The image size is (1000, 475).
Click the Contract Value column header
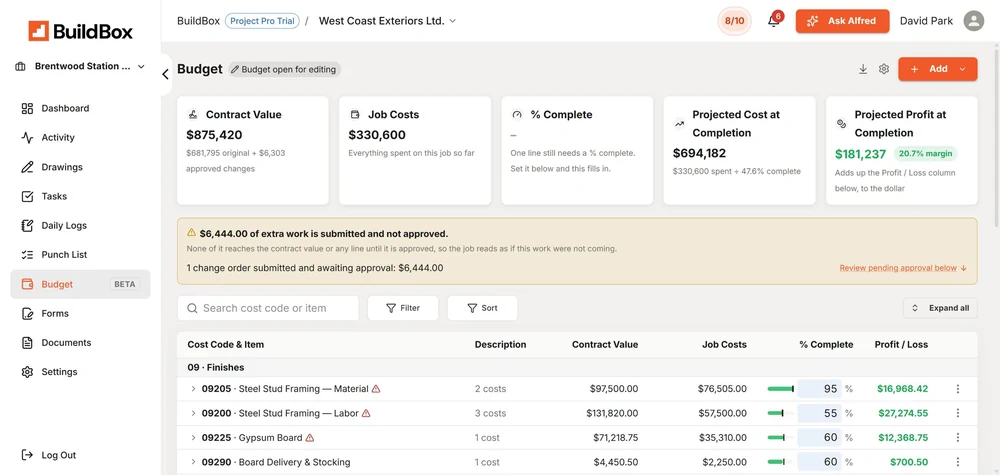click(605, 344)
